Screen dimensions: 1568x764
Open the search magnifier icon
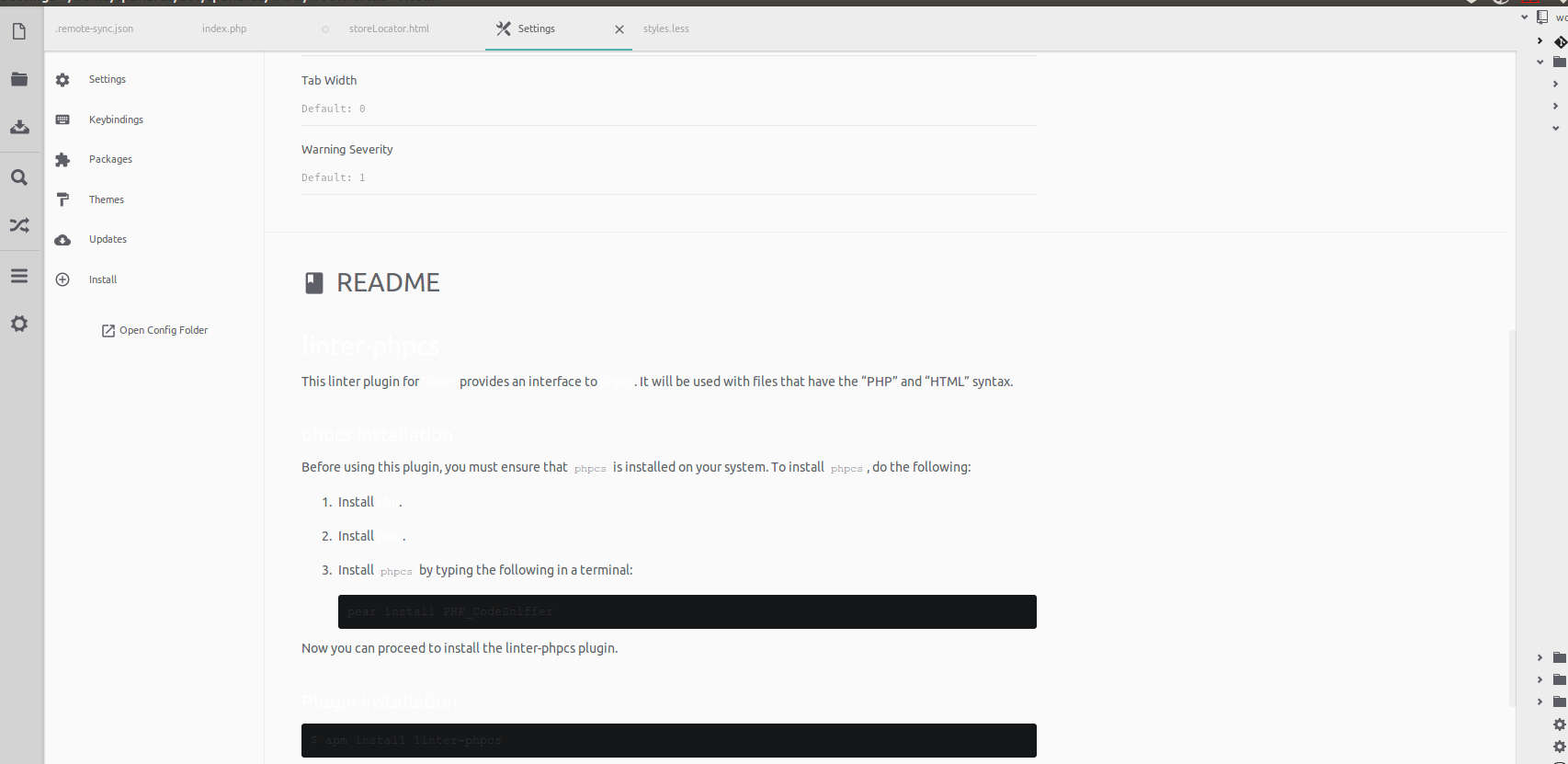point(18,177)
